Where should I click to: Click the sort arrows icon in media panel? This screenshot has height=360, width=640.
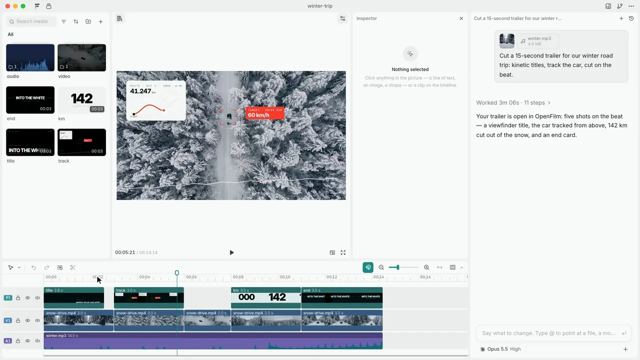76,22
